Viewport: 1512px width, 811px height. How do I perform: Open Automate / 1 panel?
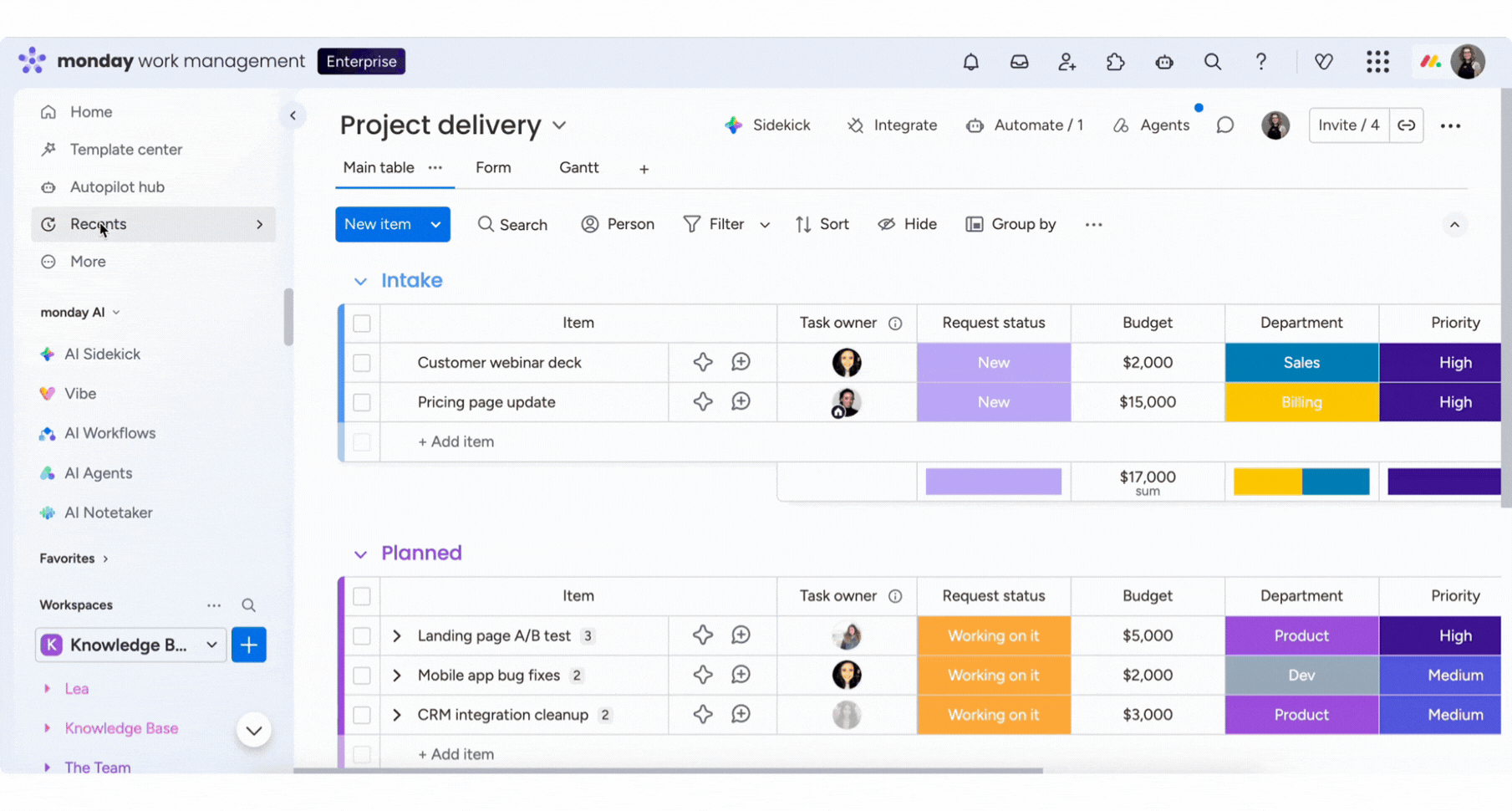pos(1025,125)
